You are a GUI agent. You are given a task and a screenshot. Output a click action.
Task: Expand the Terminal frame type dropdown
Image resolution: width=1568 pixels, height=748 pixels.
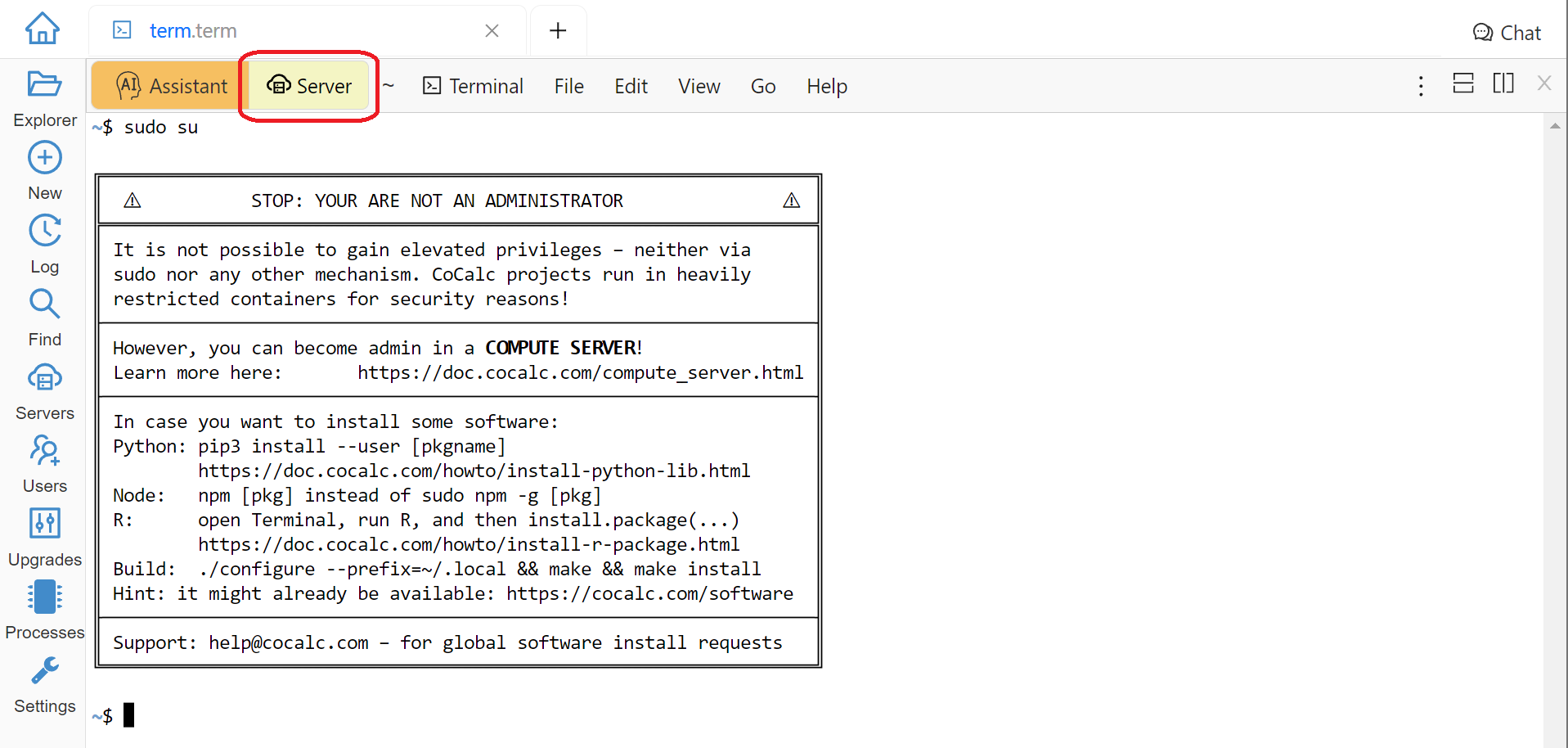(473, 86)
